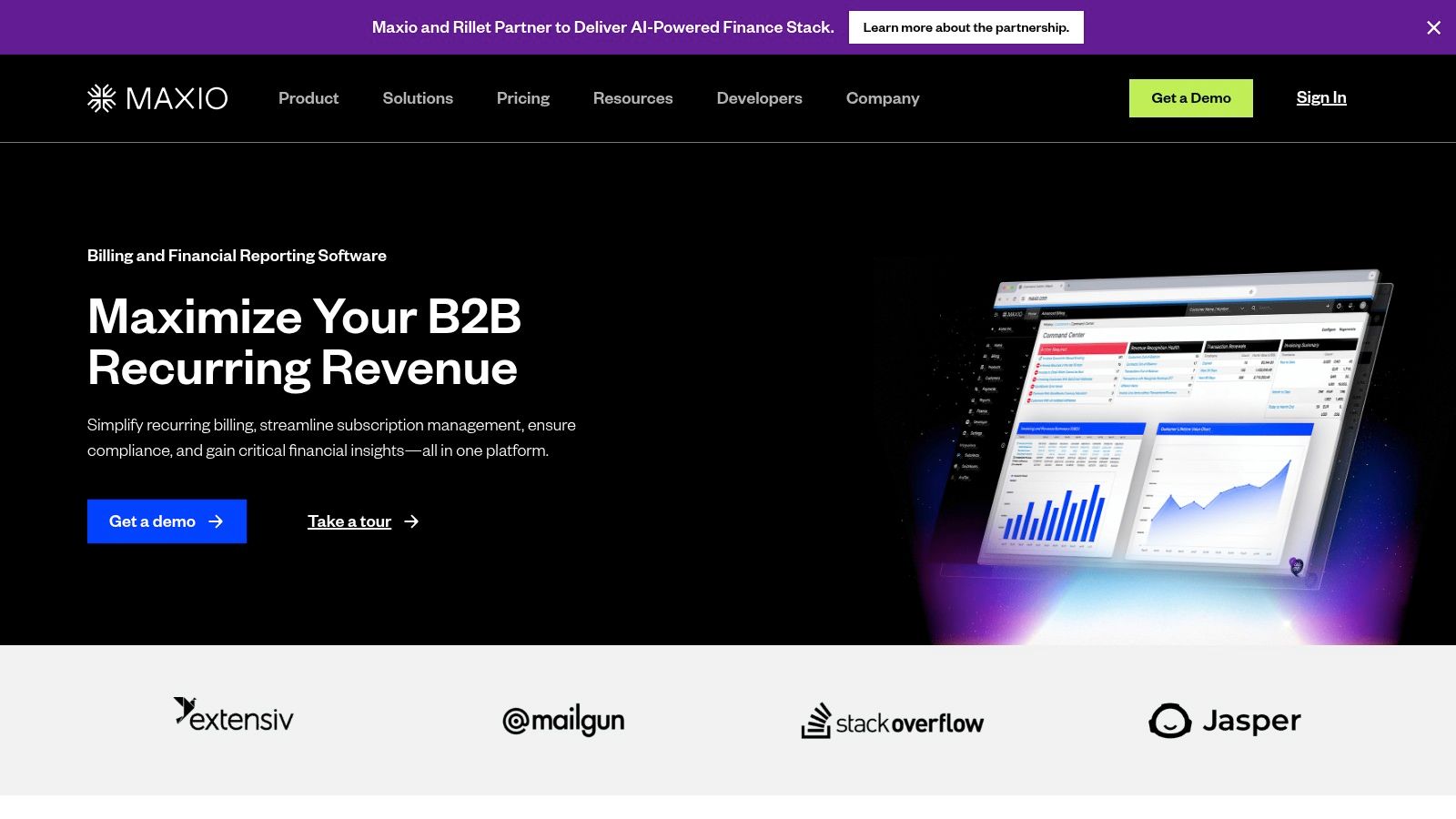Screen dimensions: 1456x819
Task: Go to the Pricing page
Action: tap(523, 98)
